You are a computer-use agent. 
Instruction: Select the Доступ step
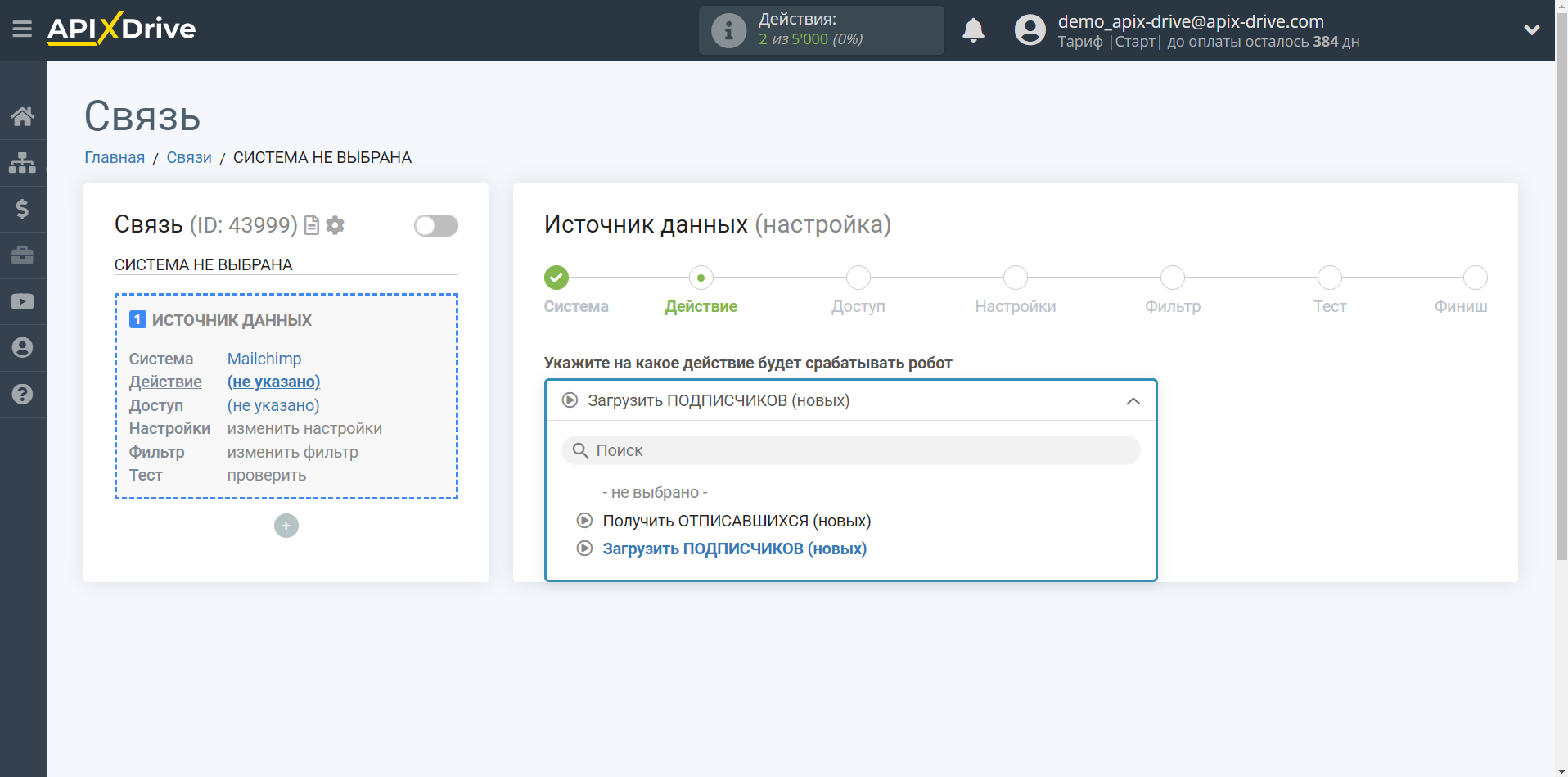(x=858, y=278)
